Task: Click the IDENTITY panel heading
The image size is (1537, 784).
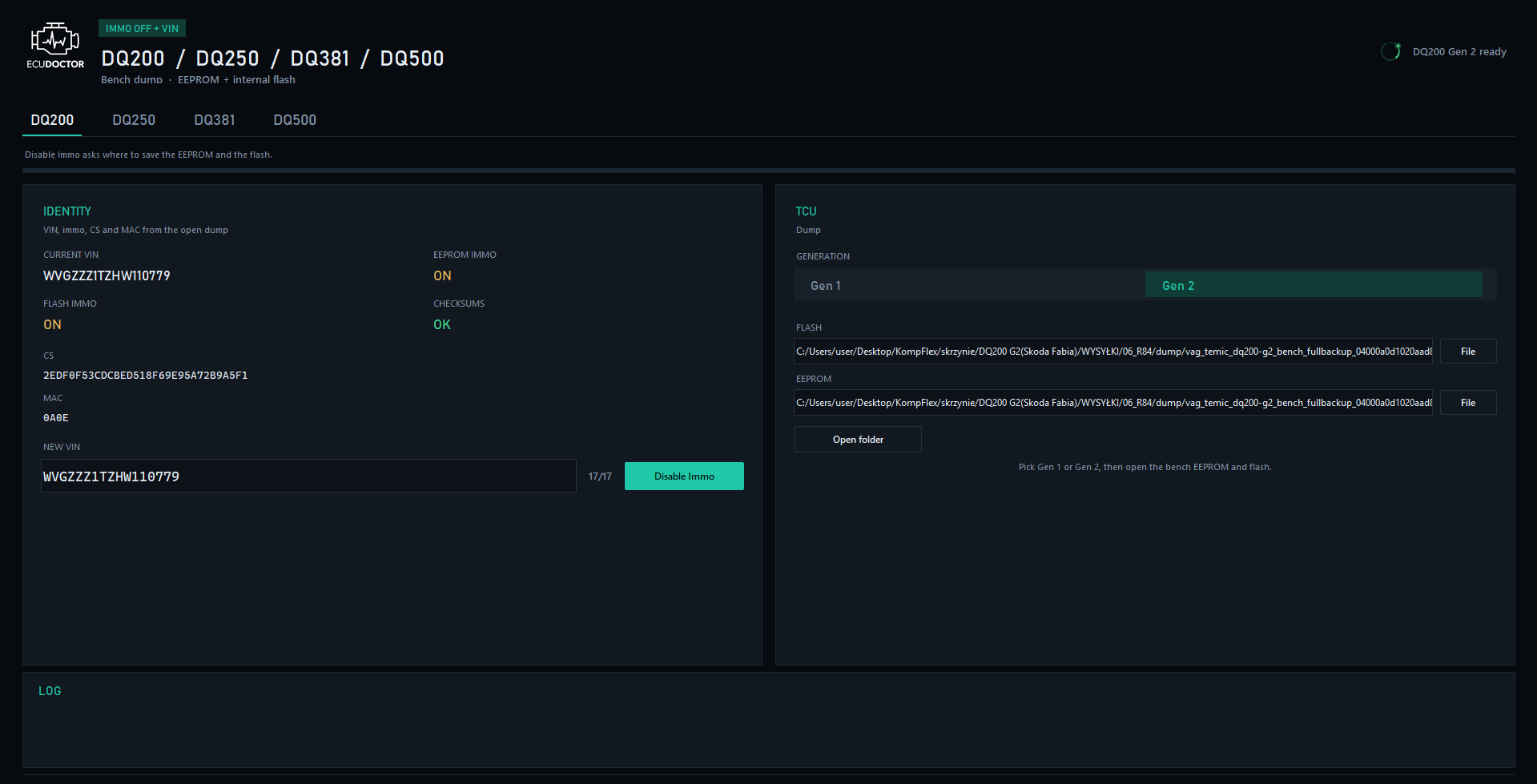Action: (x=67, y=211)
